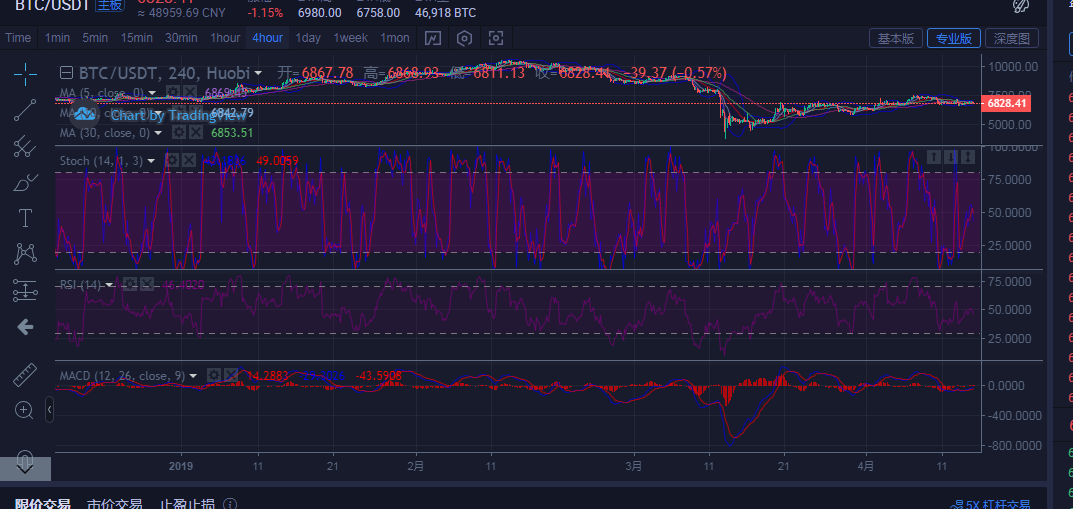Image resolution: width=1073 pixels, height=509 pixels.
Task: Collapse the BTC/USDT legend box
Action: (66, 73)
